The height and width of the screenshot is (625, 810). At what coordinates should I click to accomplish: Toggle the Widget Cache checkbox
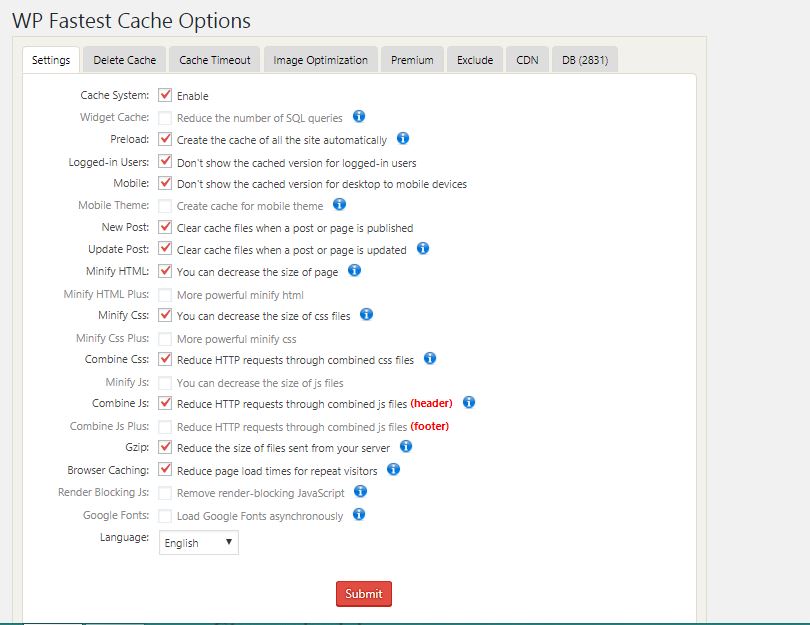(x=165, y=117)
